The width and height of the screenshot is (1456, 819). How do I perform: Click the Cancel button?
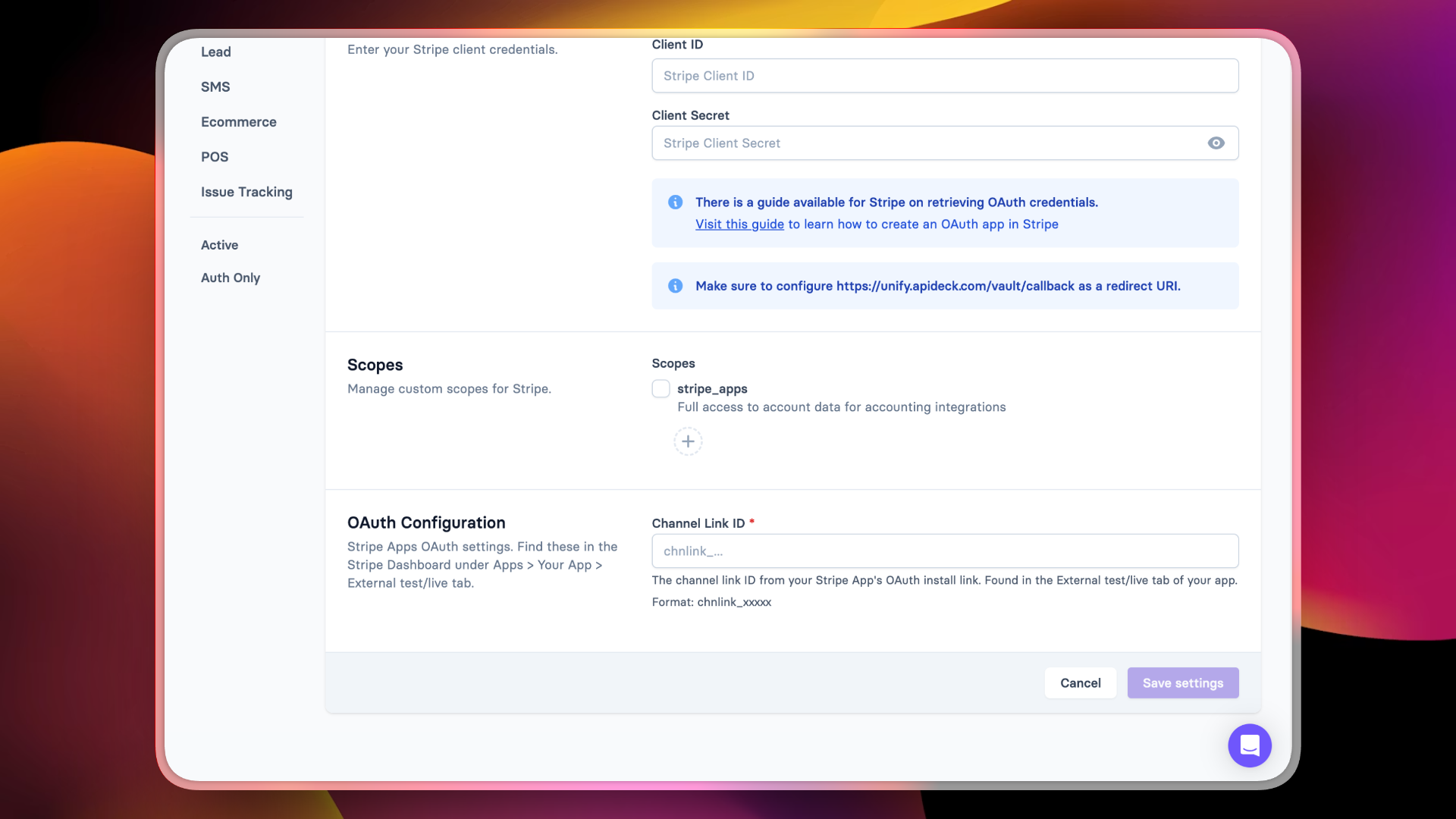[x=1080, y=683]
